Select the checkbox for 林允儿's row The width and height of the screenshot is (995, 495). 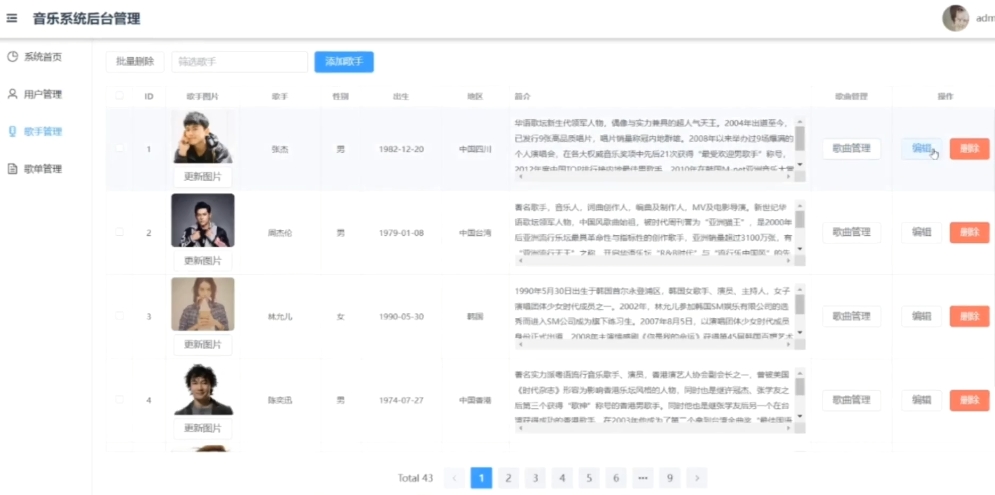tap(120, 316)
